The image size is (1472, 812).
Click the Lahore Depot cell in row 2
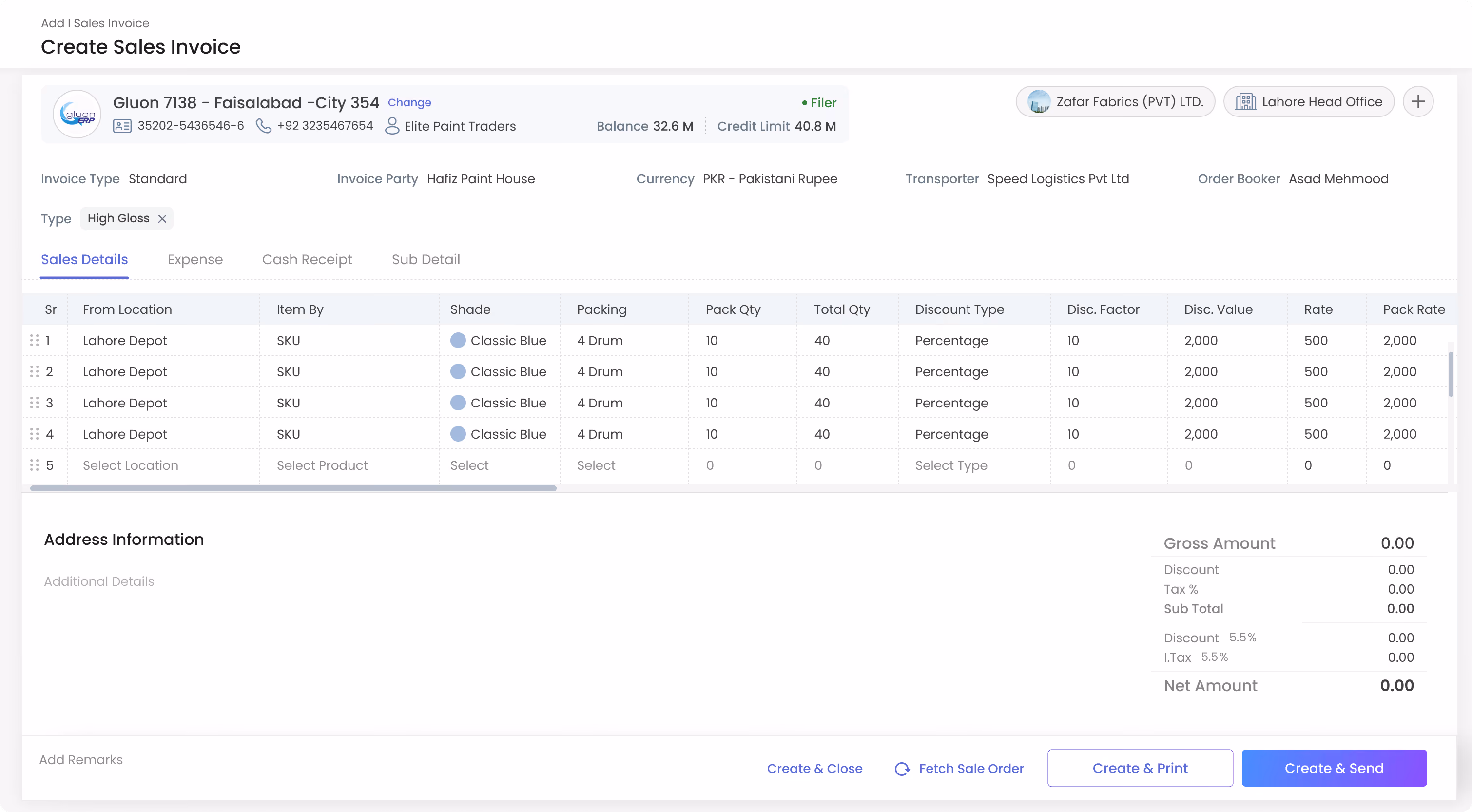(164, 371)
